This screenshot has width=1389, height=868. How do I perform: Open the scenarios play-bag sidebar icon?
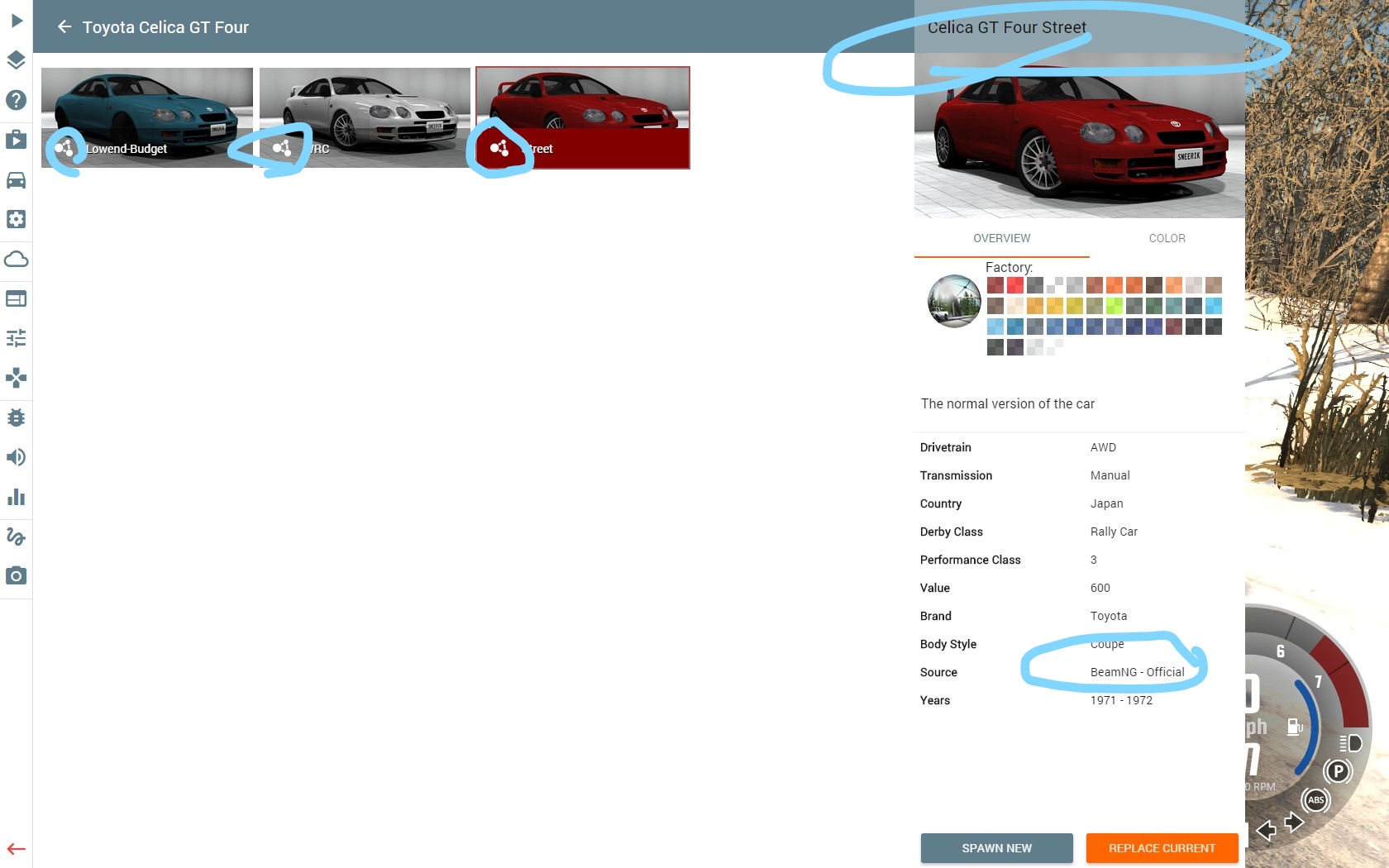pyautogui.click(x=16, y=140)
